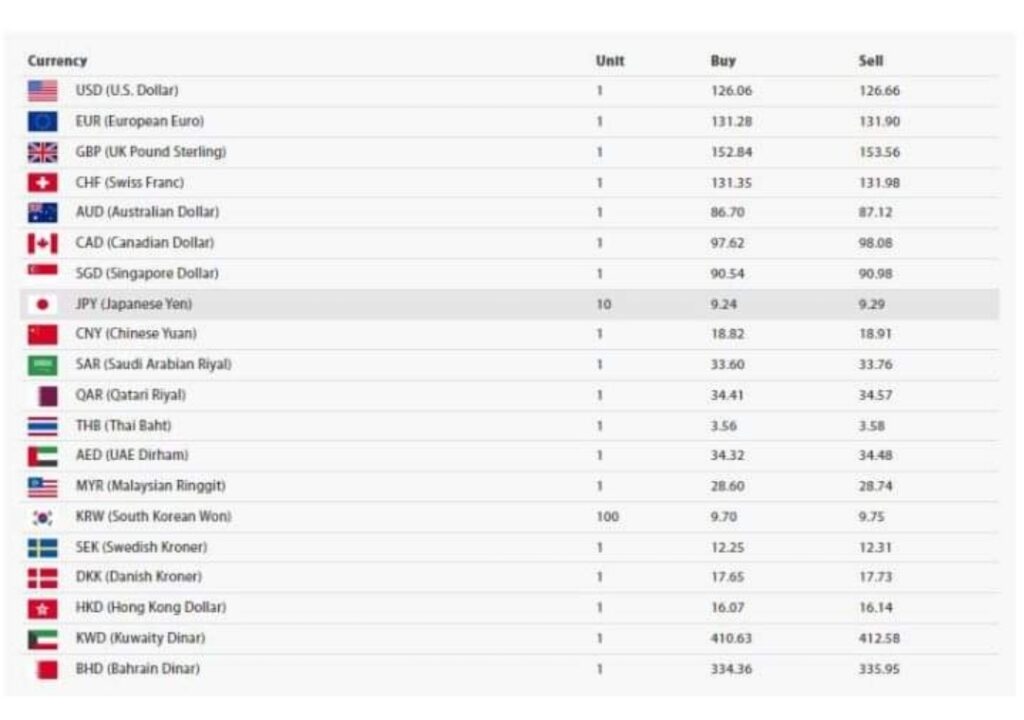The height and width of the screenshot is (720, 1024).
Task: Click the Canadian Dollar flag icon
Action: (x=42, y=243)
